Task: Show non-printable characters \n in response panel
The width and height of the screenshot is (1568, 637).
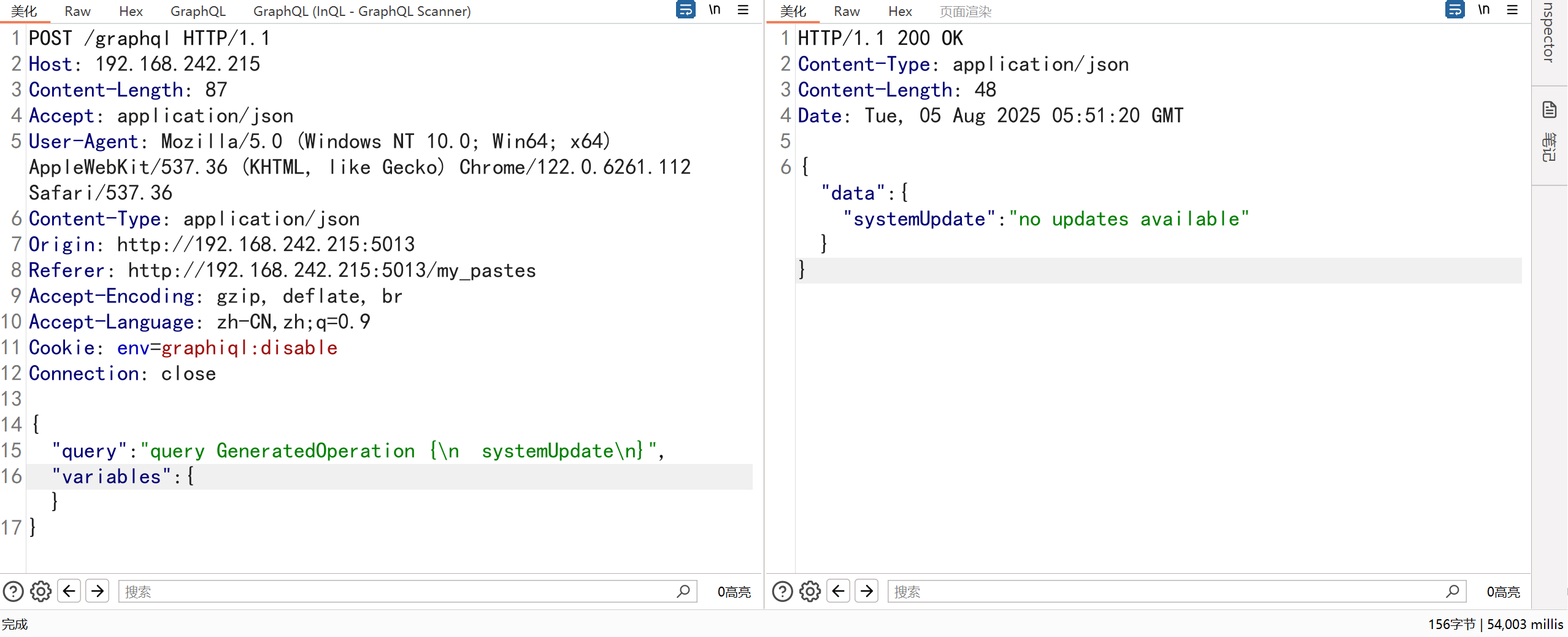Action: 1484,10
